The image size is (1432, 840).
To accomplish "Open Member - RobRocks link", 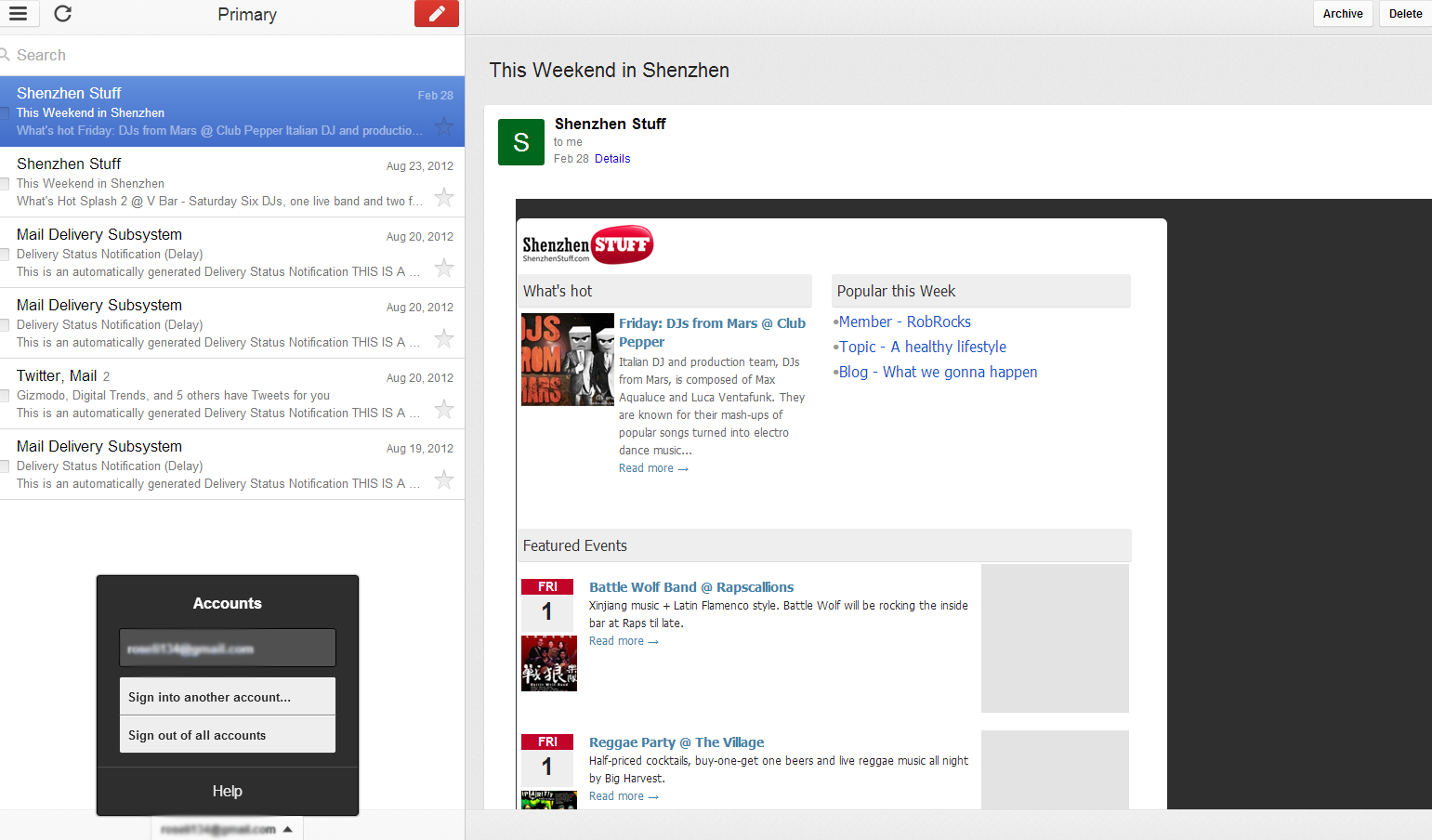I will pyautogui.click(x=905, y=322).
